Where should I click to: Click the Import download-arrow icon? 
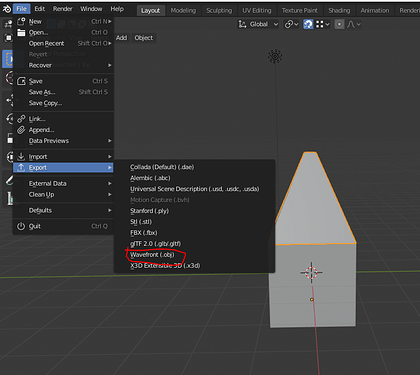point(21,156)
